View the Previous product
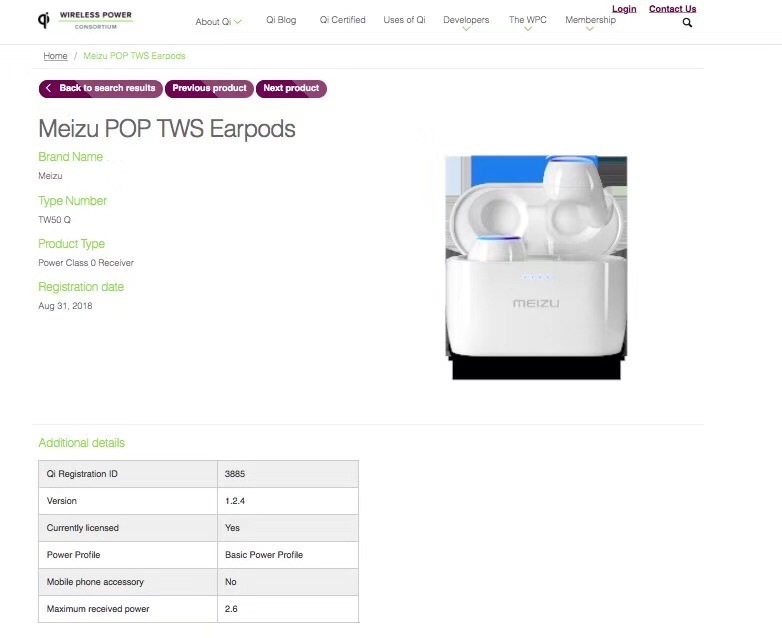The image size is (782, 638). 209,89
